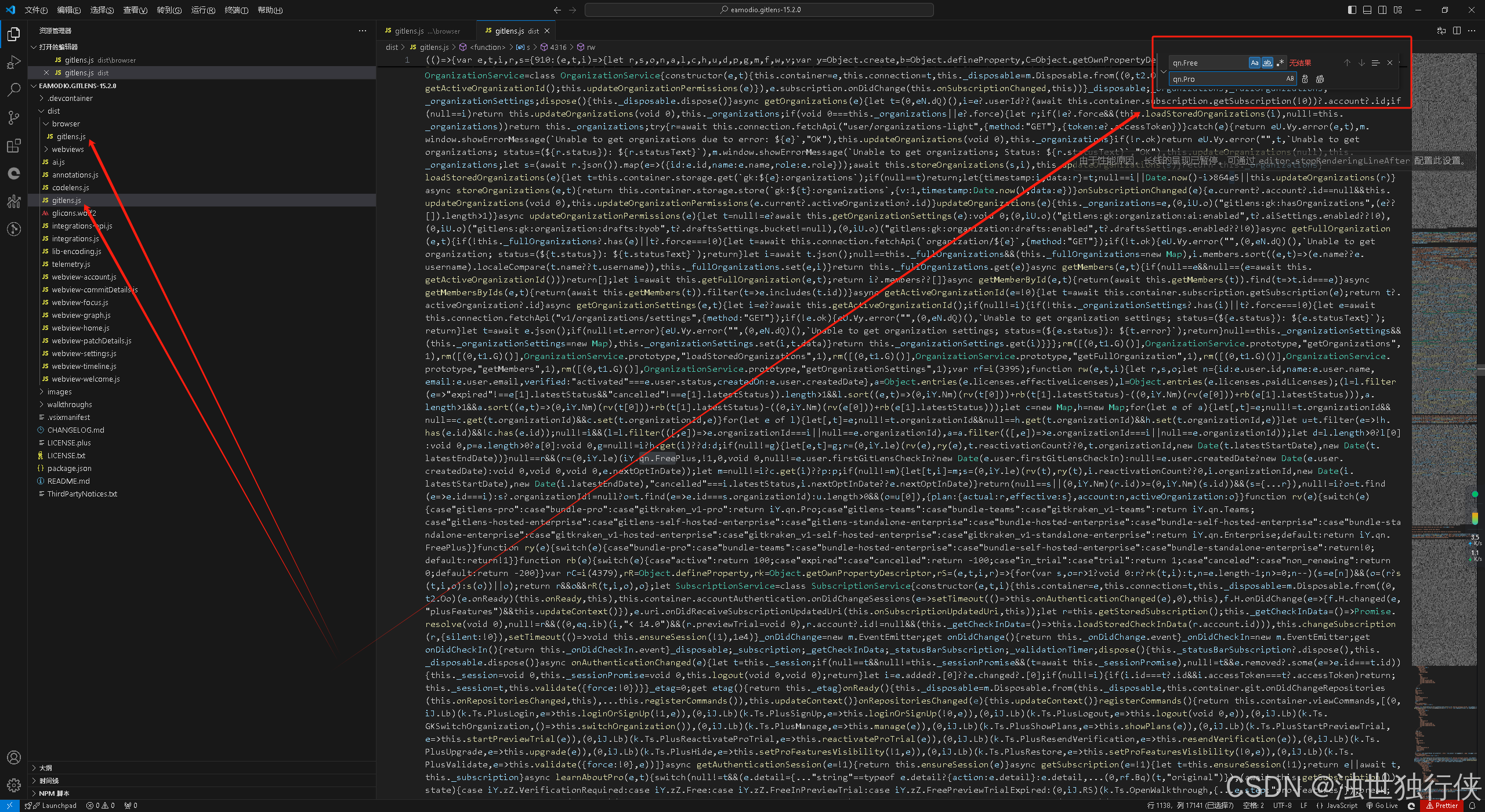Open Run and Debug view
The height and width of the screenshot is (812, 1485).
tap(14, 62)
